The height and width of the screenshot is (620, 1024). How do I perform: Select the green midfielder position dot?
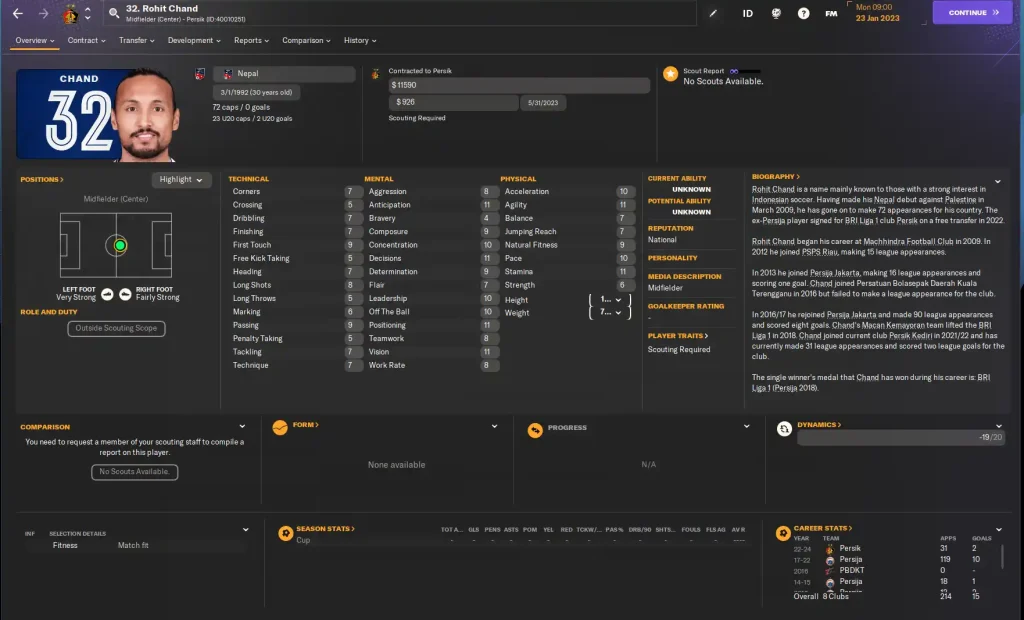(x=120, y=246)
